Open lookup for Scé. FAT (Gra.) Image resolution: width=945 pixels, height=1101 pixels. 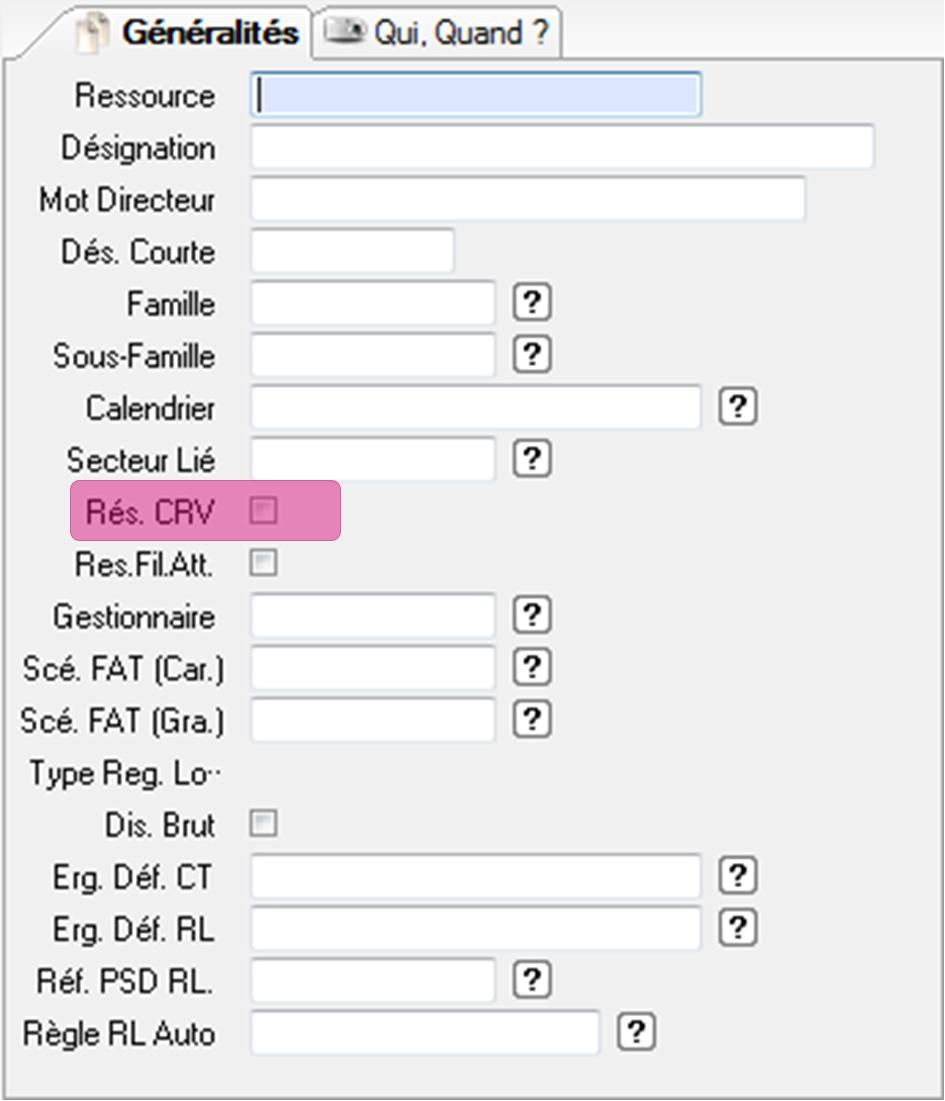[x=532, y=719]
